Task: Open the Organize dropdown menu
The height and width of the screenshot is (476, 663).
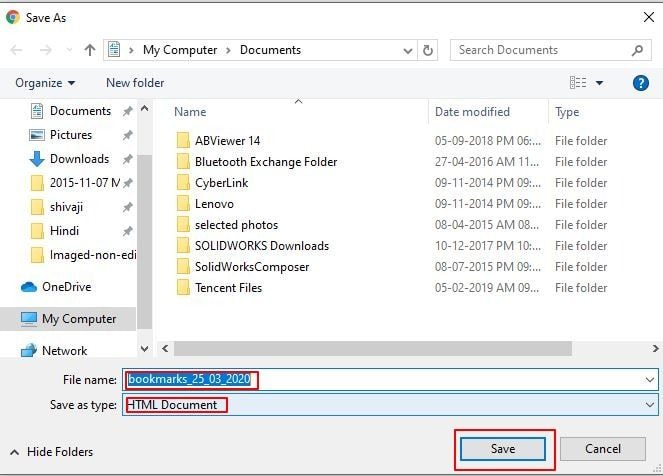Action: (45, 83)
